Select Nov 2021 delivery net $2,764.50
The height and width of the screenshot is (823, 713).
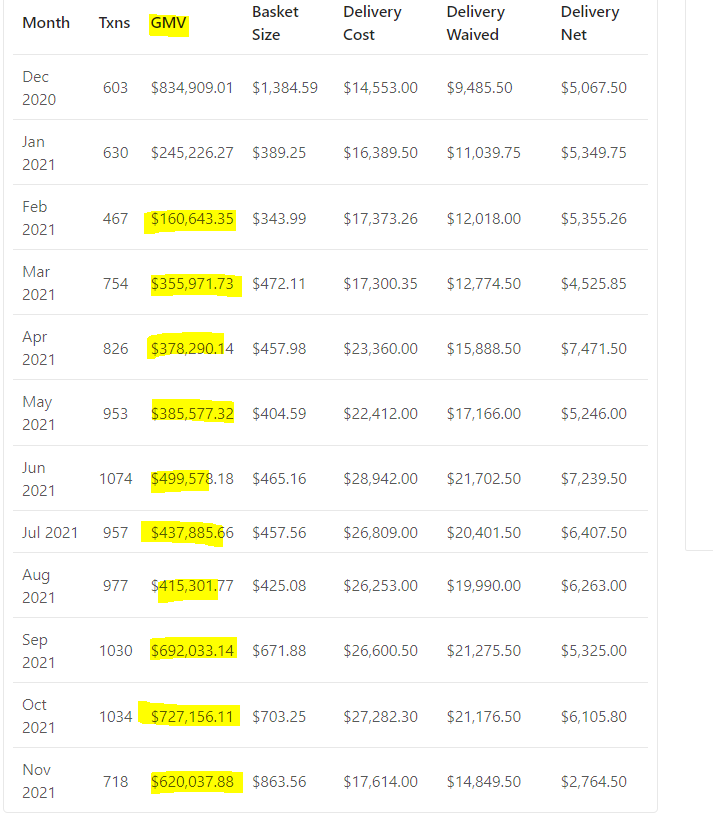tap(594, 782)
